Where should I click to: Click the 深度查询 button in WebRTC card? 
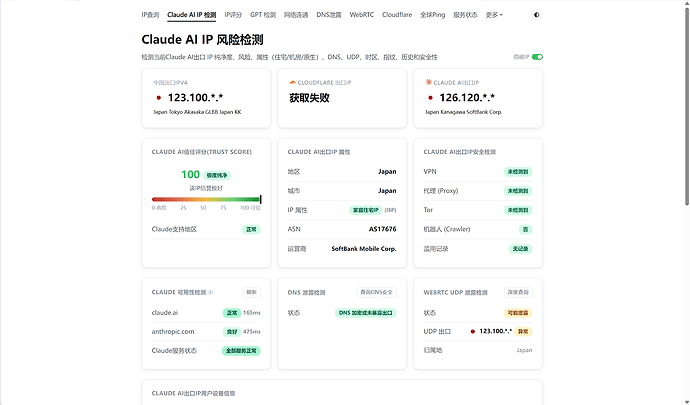(x=518, y=292)
